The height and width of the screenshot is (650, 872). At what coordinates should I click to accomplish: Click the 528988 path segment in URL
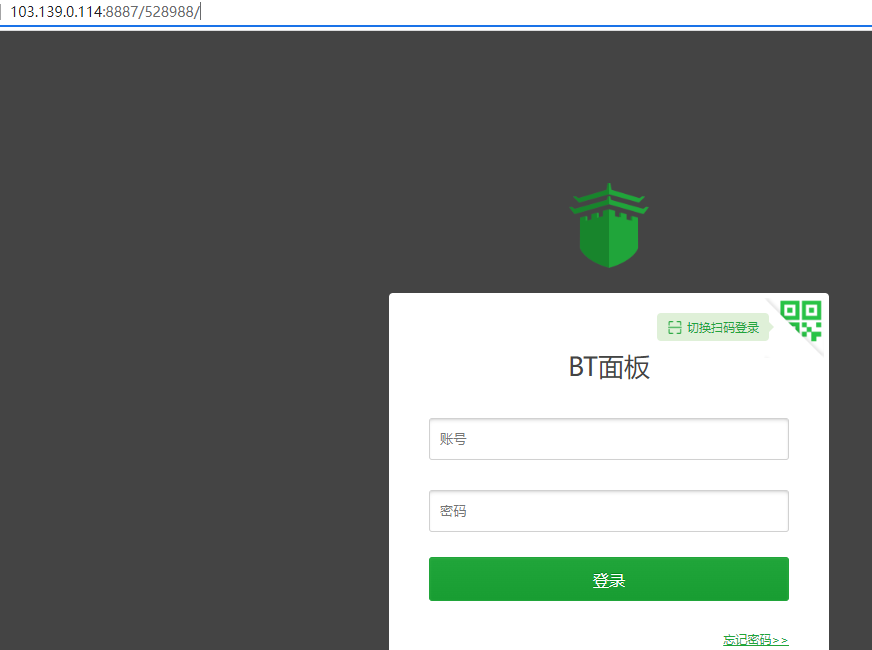(x=168, y=12)
